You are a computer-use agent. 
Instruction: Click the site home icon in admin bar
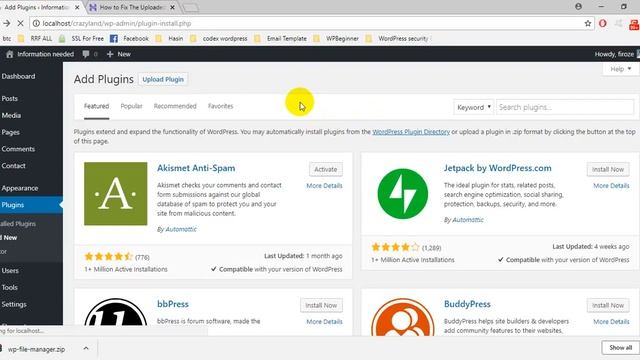click(10, 54)
